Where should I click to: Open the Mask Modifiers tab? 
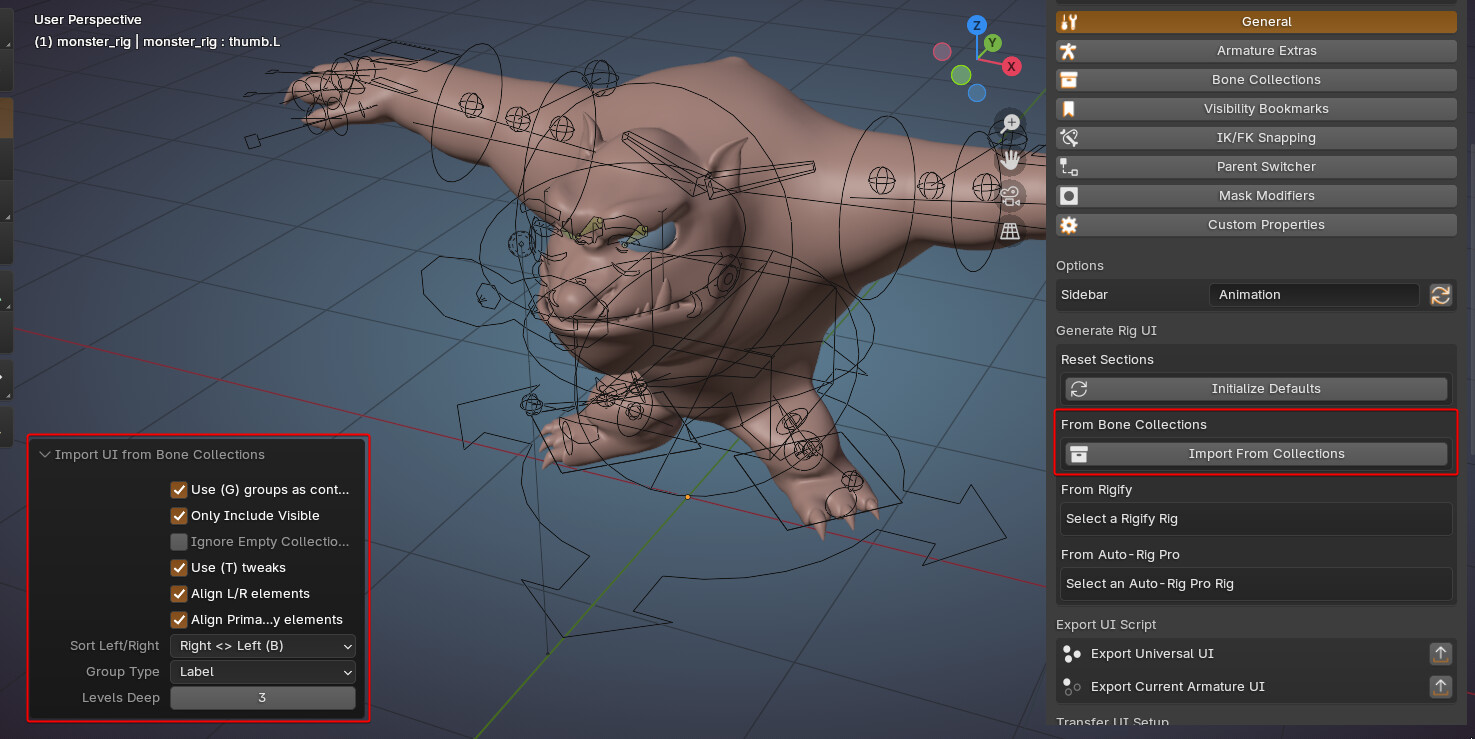click(x=1257, y=196)
